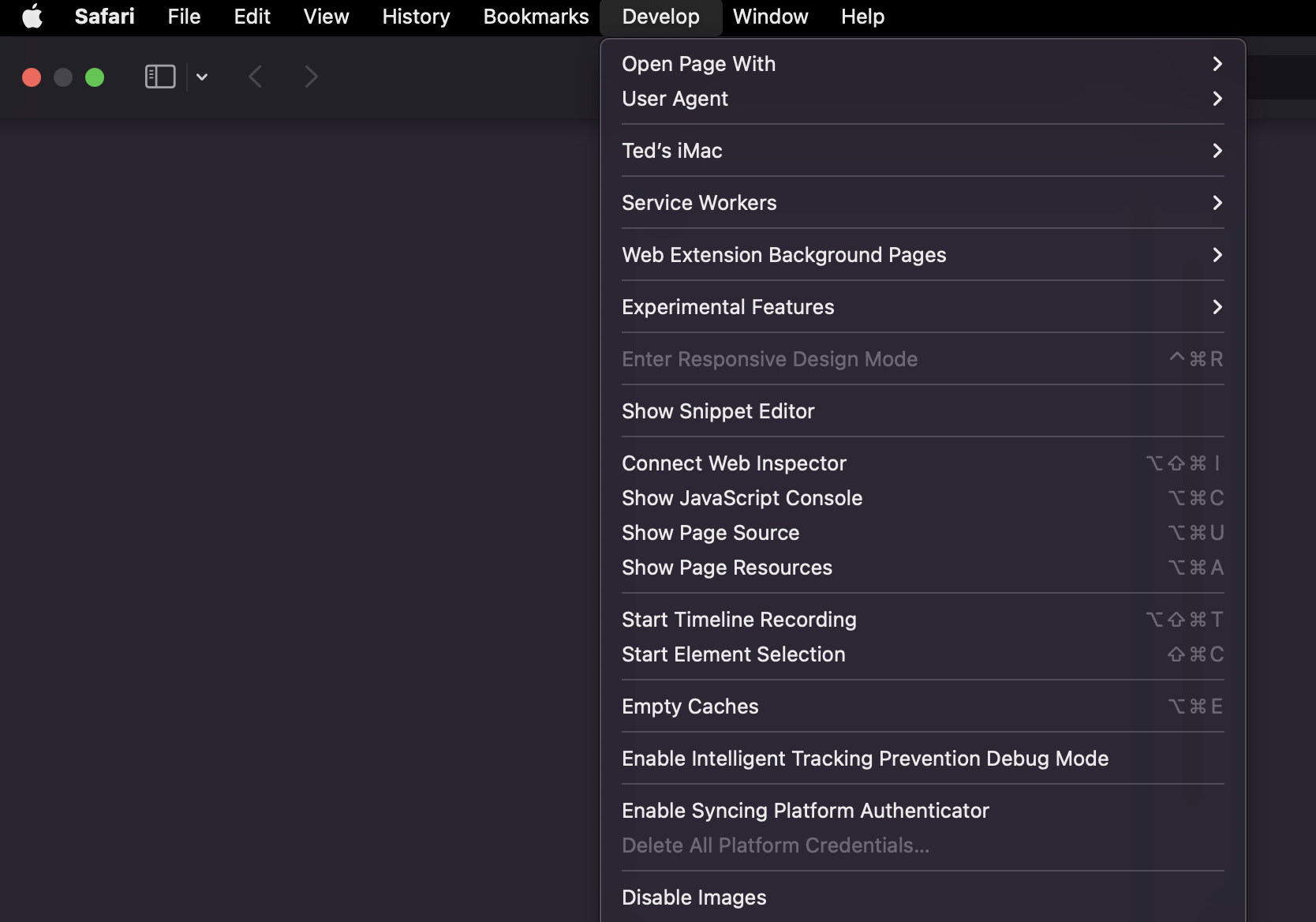Select Show JavaScript Console
This screenshot has height=922, width=1316.
click(922, 498)
